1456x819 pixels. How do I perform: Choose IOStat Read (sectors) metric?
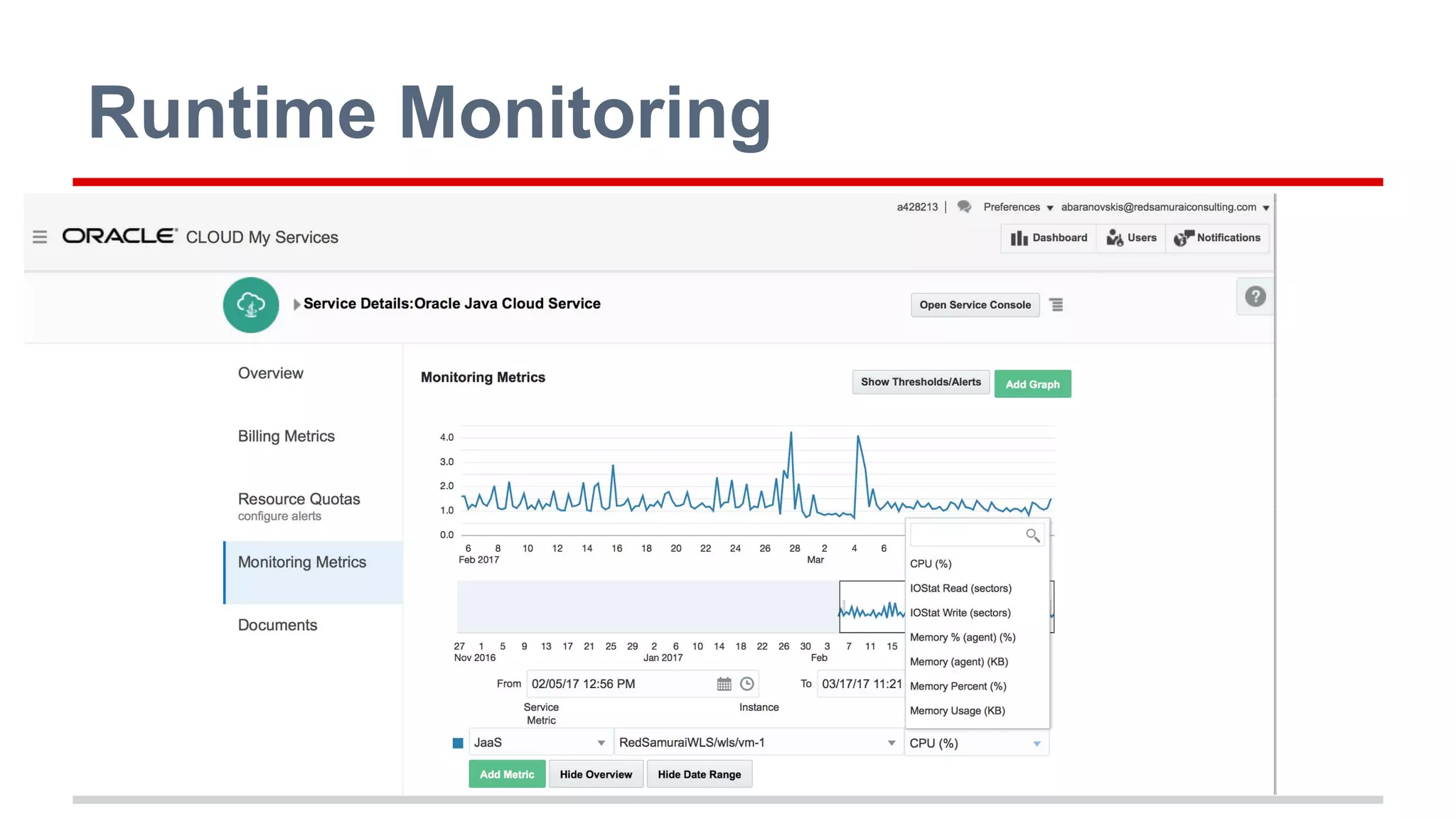[x=977, y=588]
